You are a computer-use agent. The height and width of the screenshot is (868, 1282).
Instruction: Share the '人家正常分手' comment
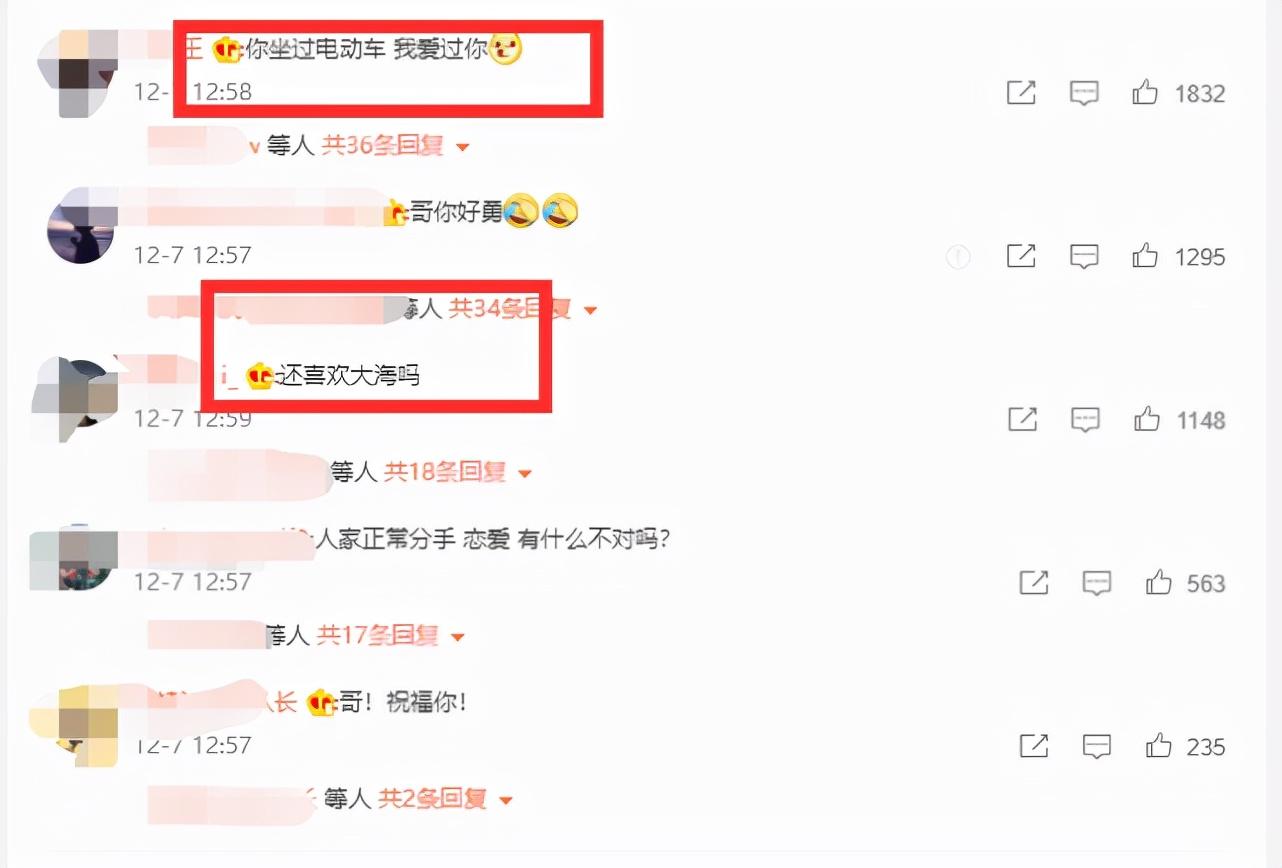point(1034,583)
